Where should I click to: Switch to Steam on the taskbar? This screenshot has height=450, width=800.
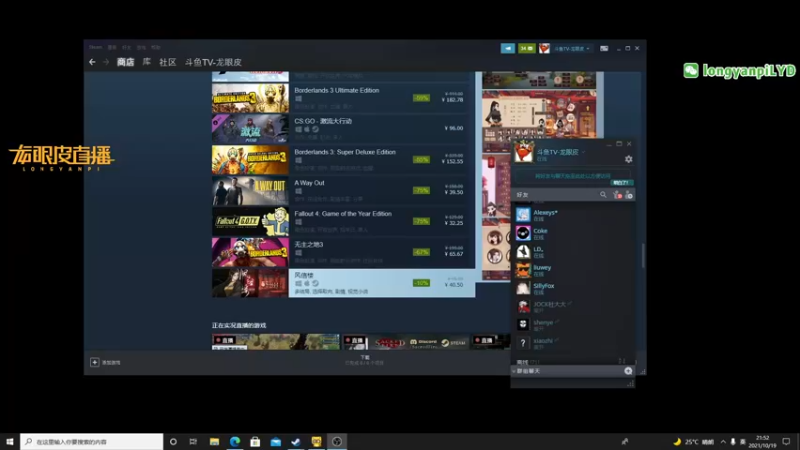296,441
